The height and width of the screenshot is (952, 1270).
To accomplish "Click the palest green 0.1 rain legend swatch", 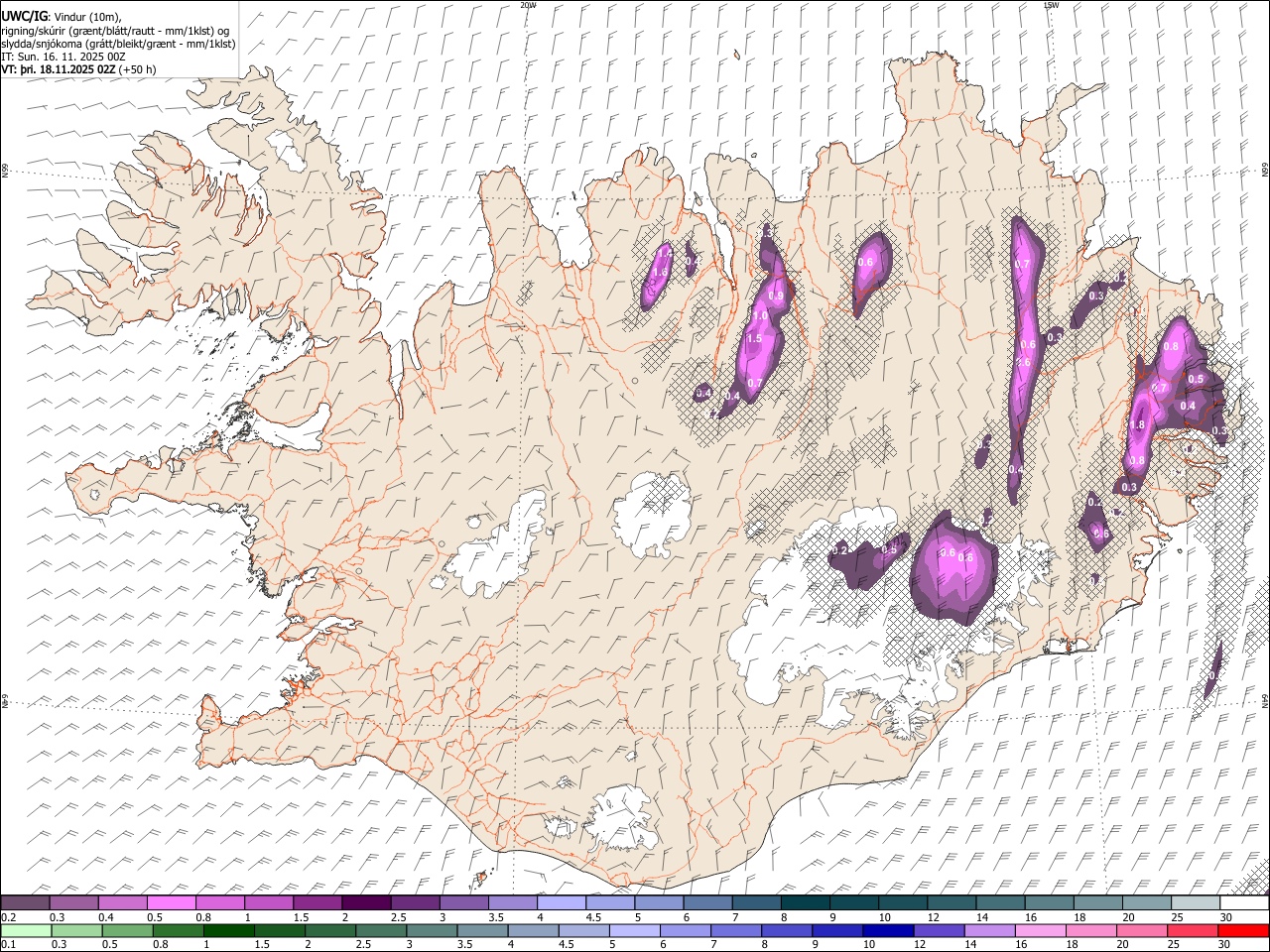I will [26, 930].
